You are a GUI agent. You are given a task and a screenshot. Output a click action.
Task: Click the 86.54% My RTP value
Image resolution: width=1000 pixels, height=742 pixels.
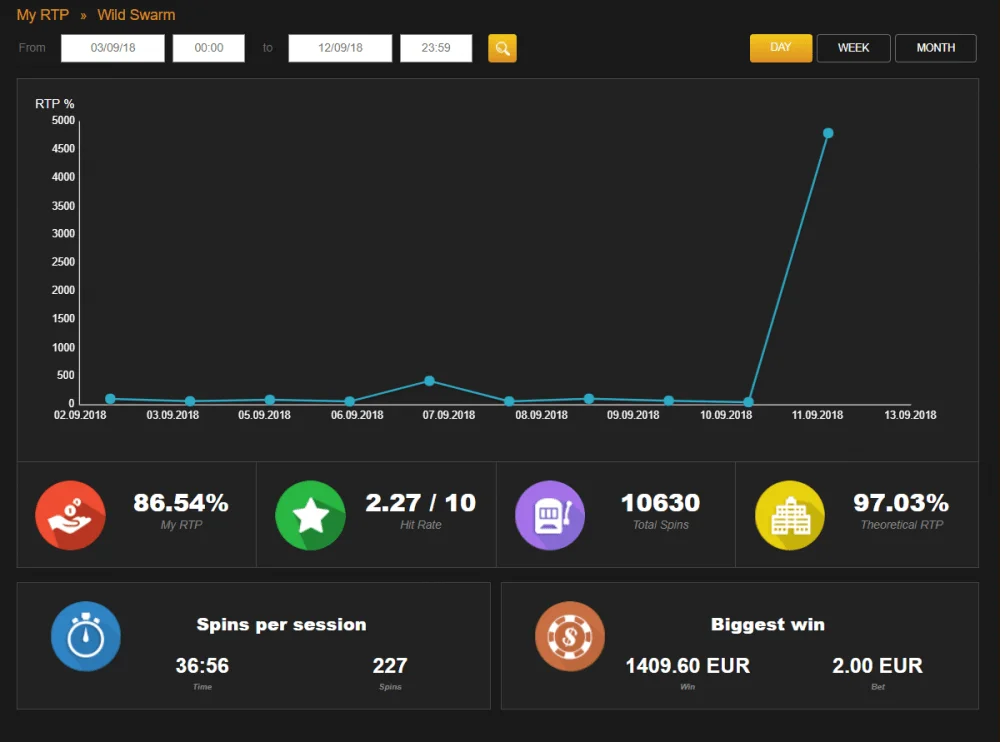pos(181,503)
